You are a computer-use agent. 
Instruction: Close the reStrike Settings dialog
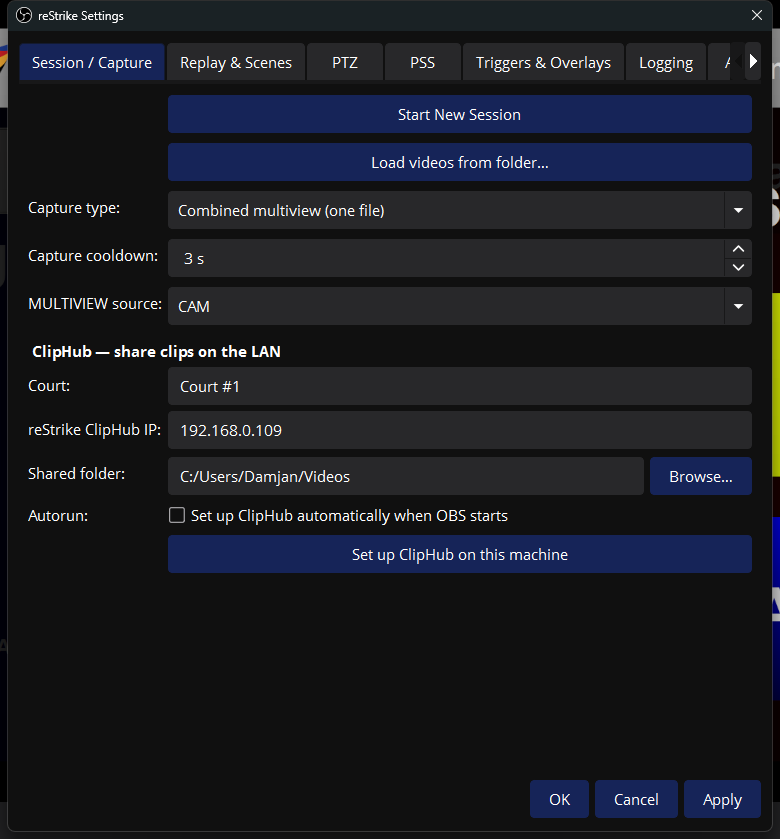(756, 16)
